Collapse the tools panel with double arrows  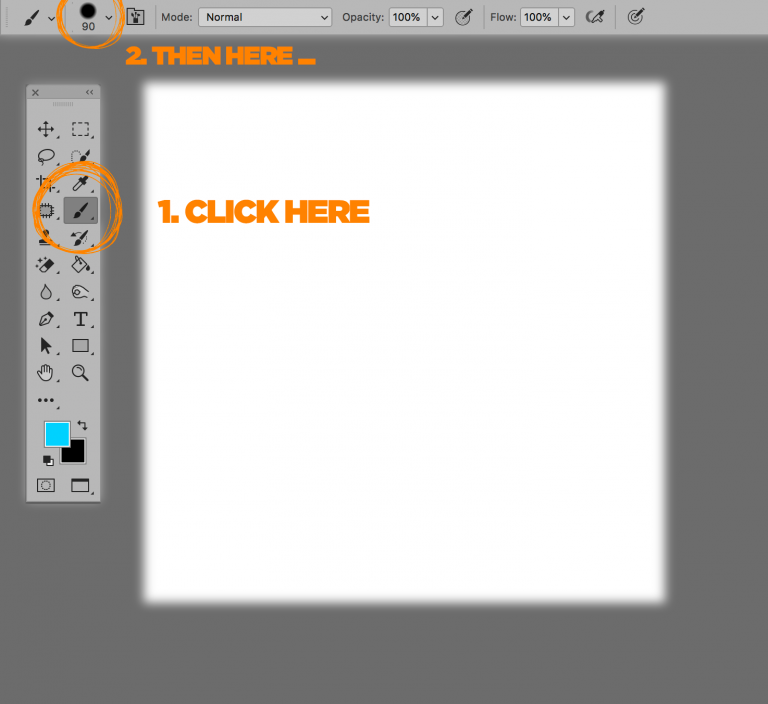90,92
